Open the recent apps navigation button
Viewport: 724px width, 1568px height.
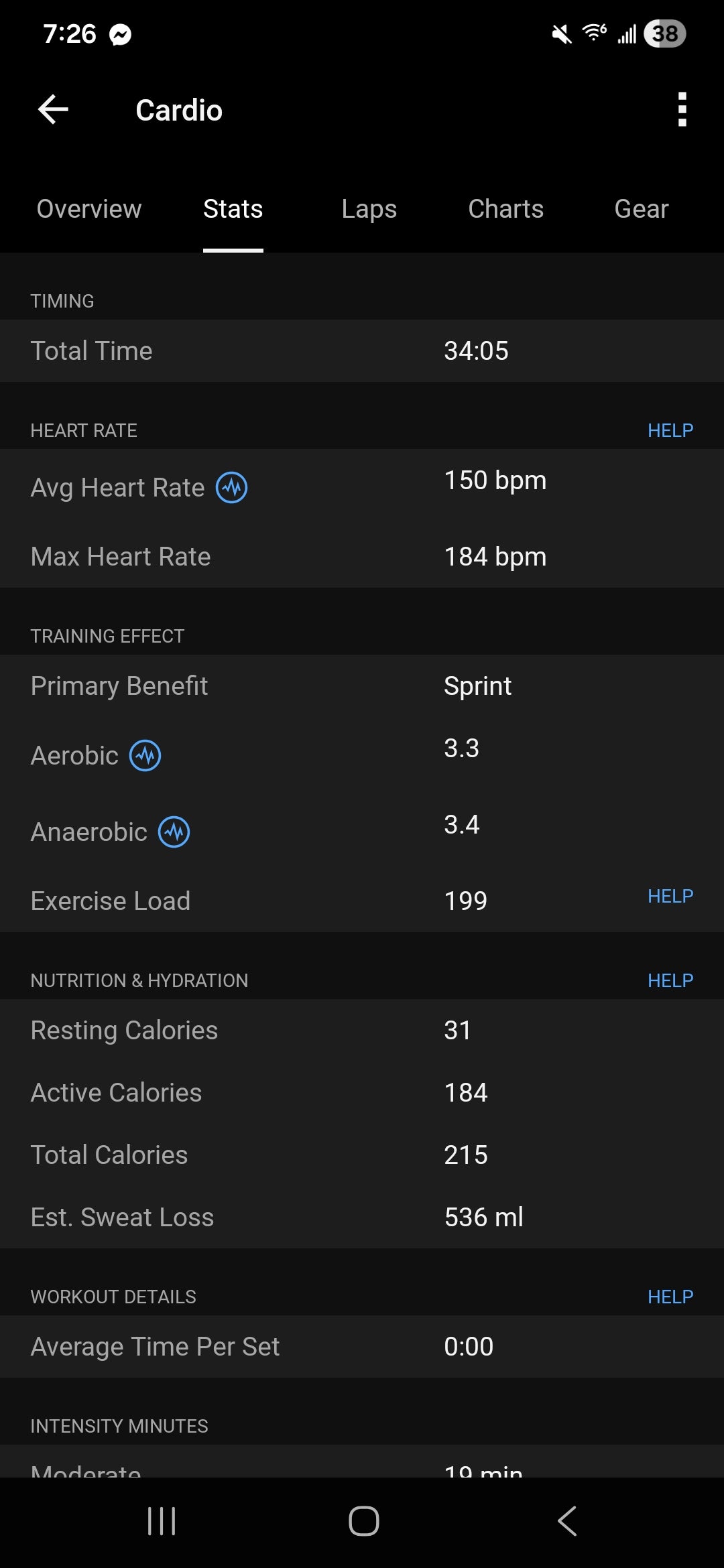[162, 1521]
